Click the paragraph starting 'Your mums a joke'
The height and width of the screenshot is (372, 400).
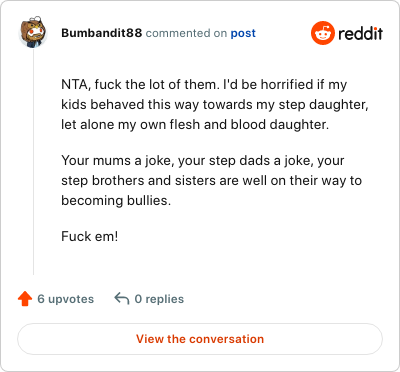(212, 180)
